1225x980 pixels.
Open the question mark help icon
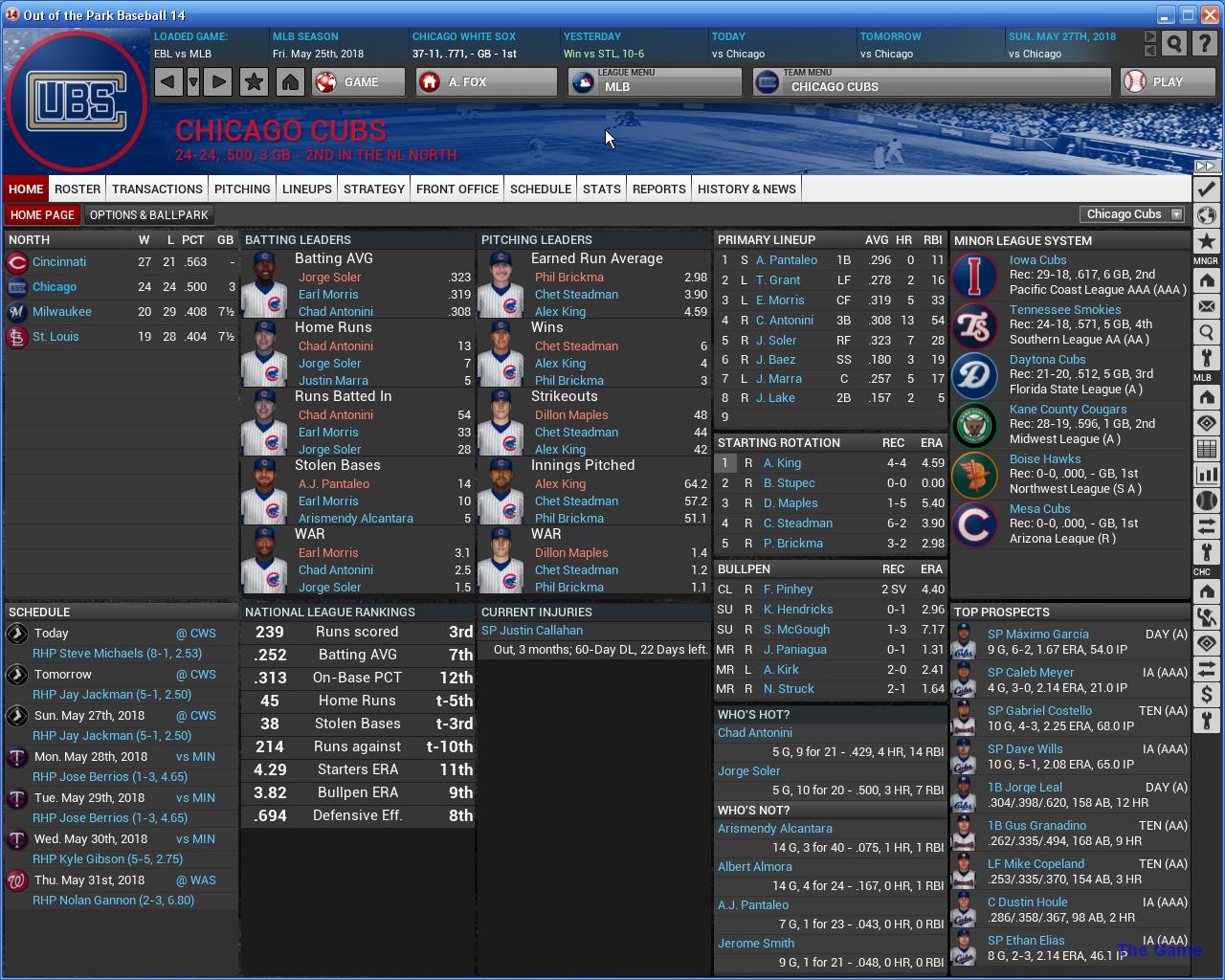pyautogui.click(x=1206, y=43)
